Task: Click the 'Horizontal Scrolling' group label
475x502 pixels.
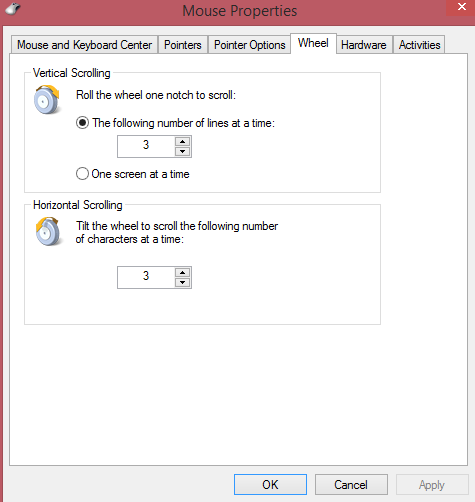Action: point(78,205)
